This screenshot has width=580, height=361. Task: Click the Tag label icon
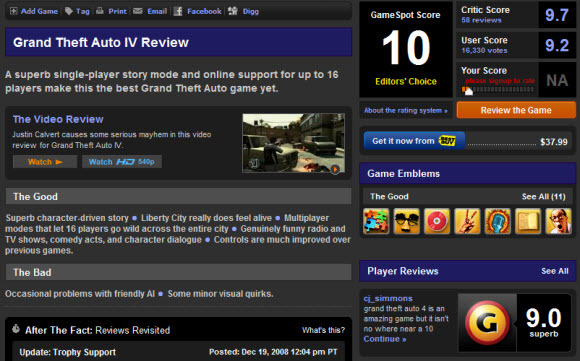click(x=68, y=11)
